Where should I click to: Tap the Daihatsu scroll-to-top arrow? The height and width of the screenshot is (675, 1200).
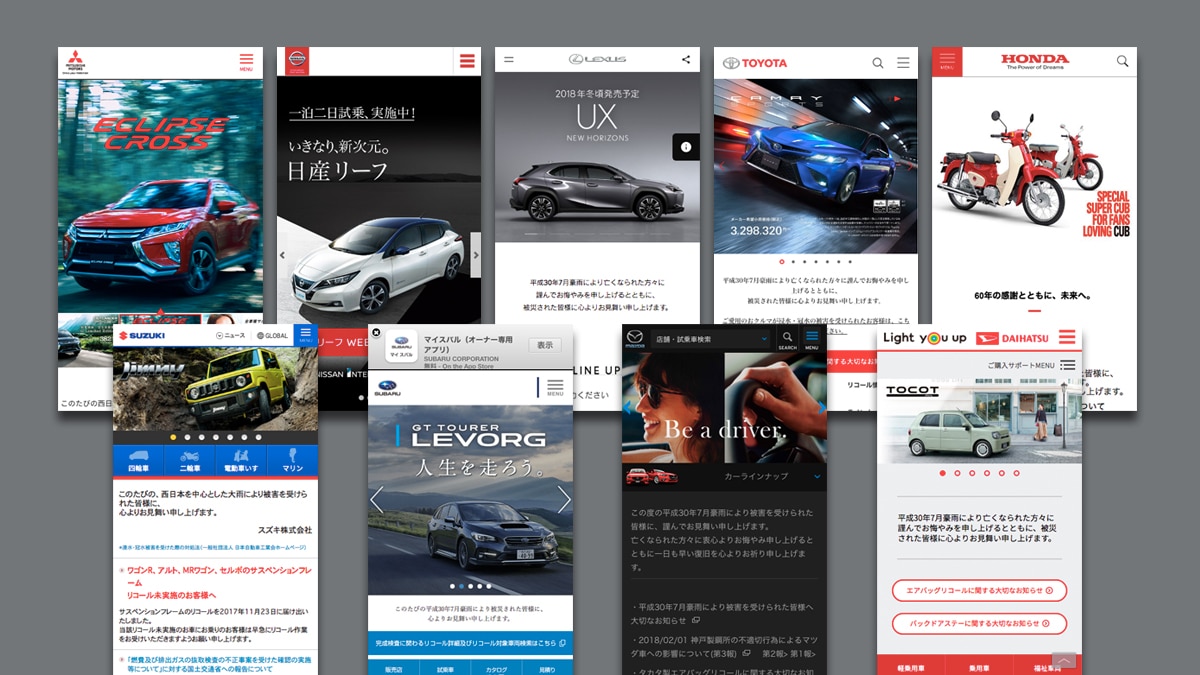tap(1064, 661)
